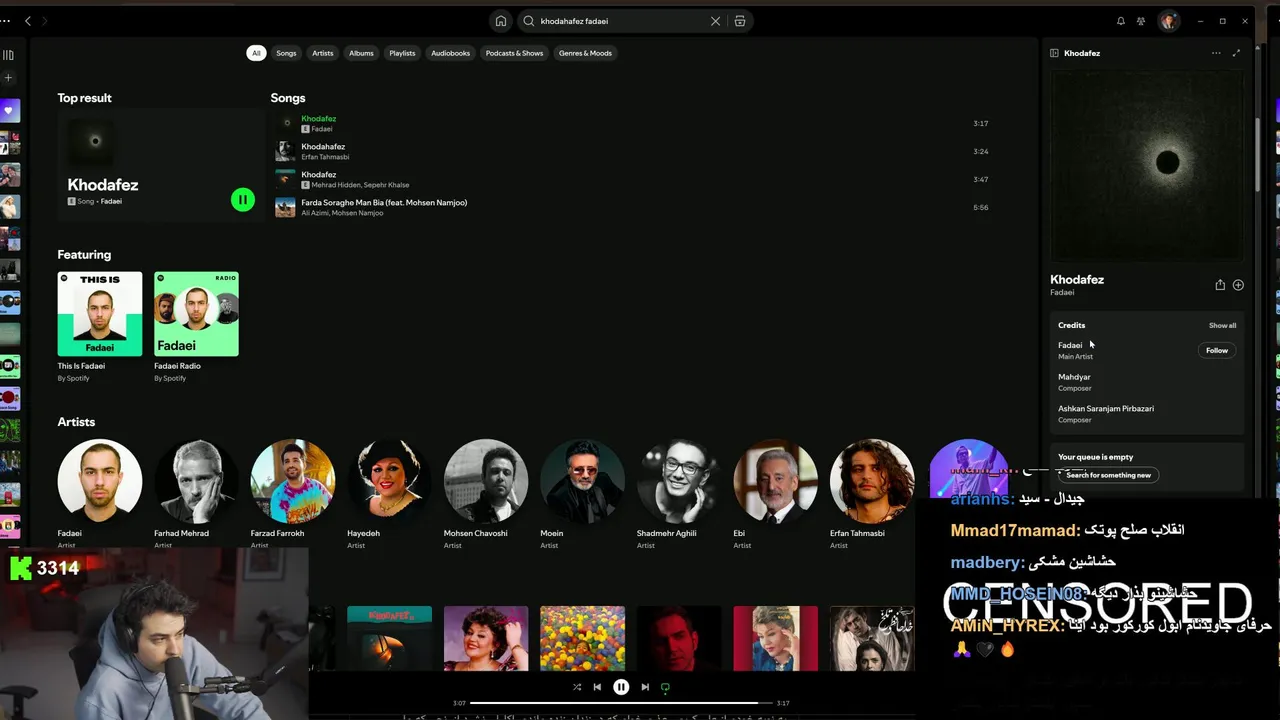Toggle shuffle in the player bar
The image size is (1280, 720).
577,687
